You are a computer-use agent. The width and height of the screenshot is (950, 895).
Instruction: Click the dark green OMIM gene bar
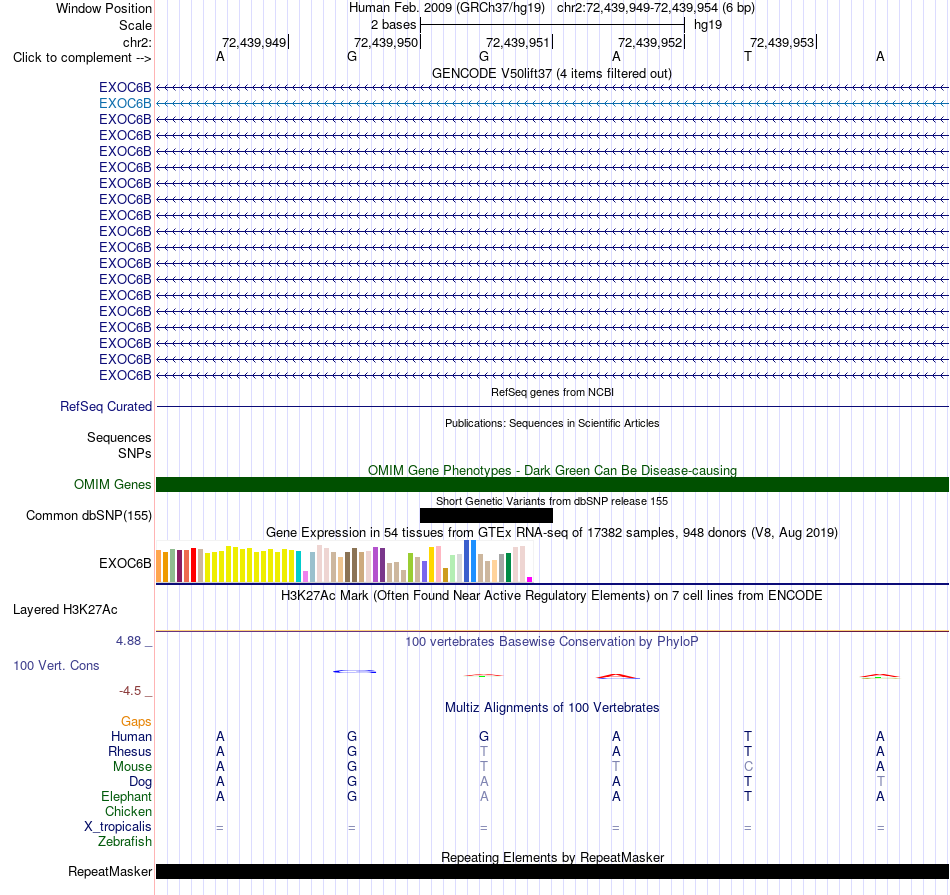click(x=552, y=484)
